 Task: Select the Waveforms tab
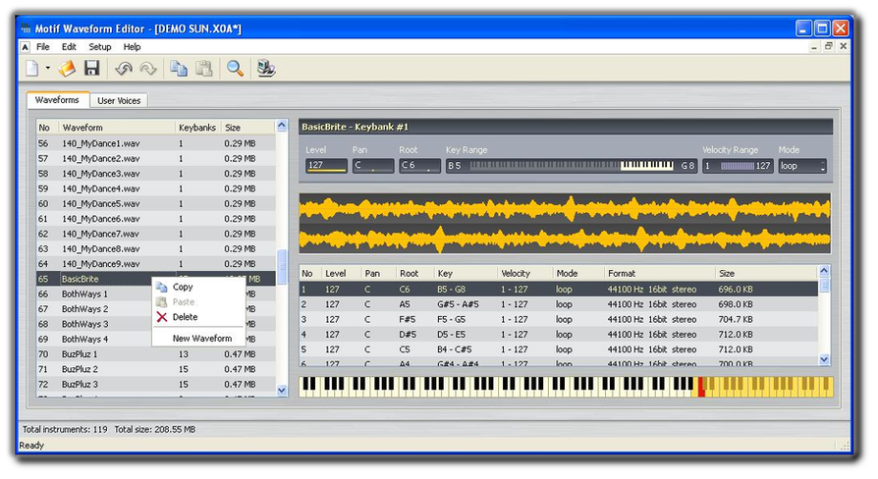pyautogui.click(x=57, y=100)
